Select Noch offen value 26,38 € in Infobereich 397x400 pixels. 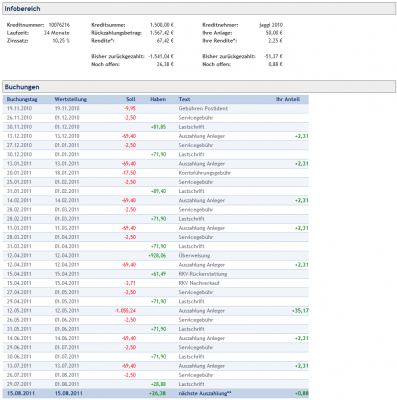click(165, 64)
